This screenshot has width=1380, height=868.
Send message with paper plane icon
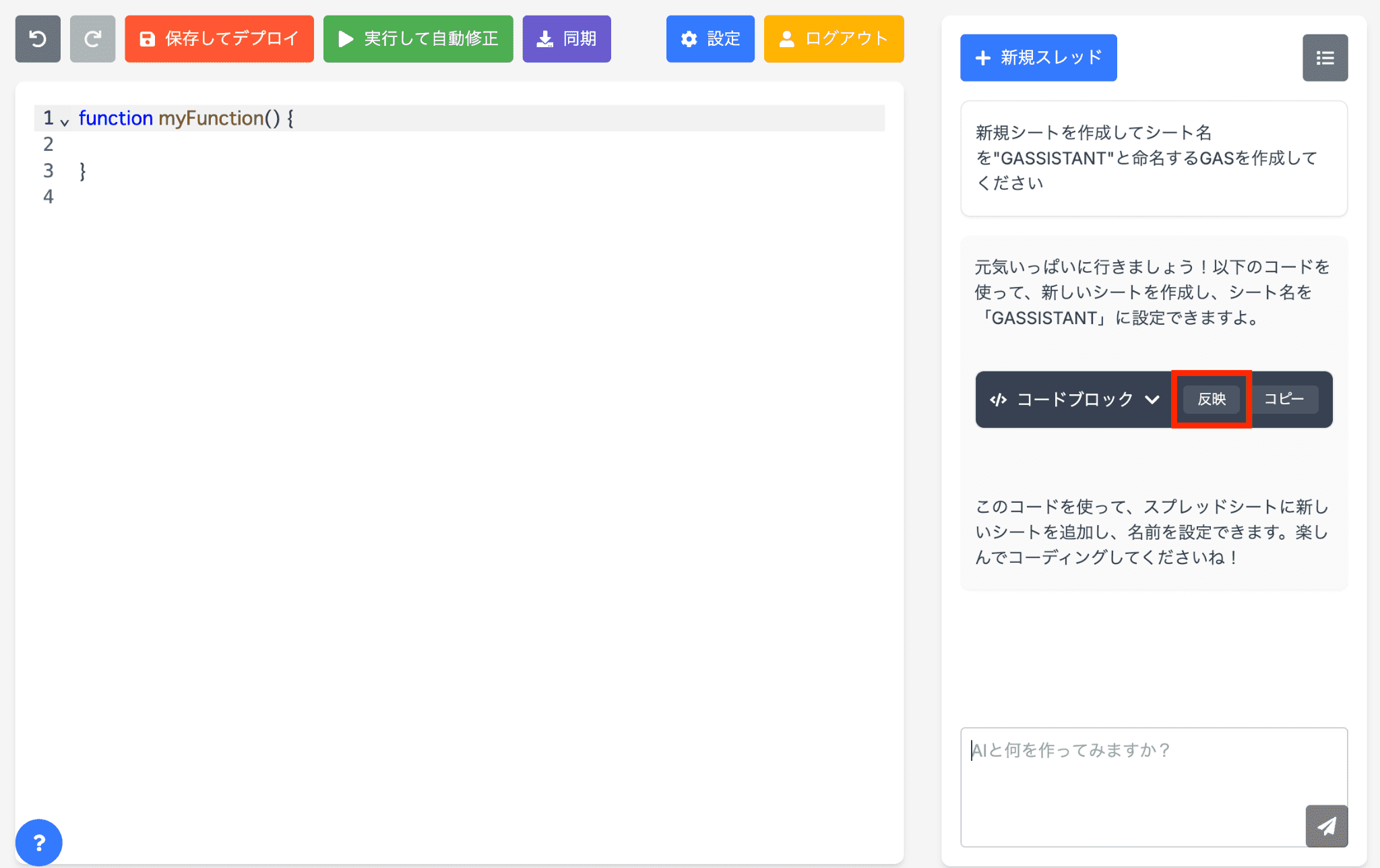[x=1327, y=826]
